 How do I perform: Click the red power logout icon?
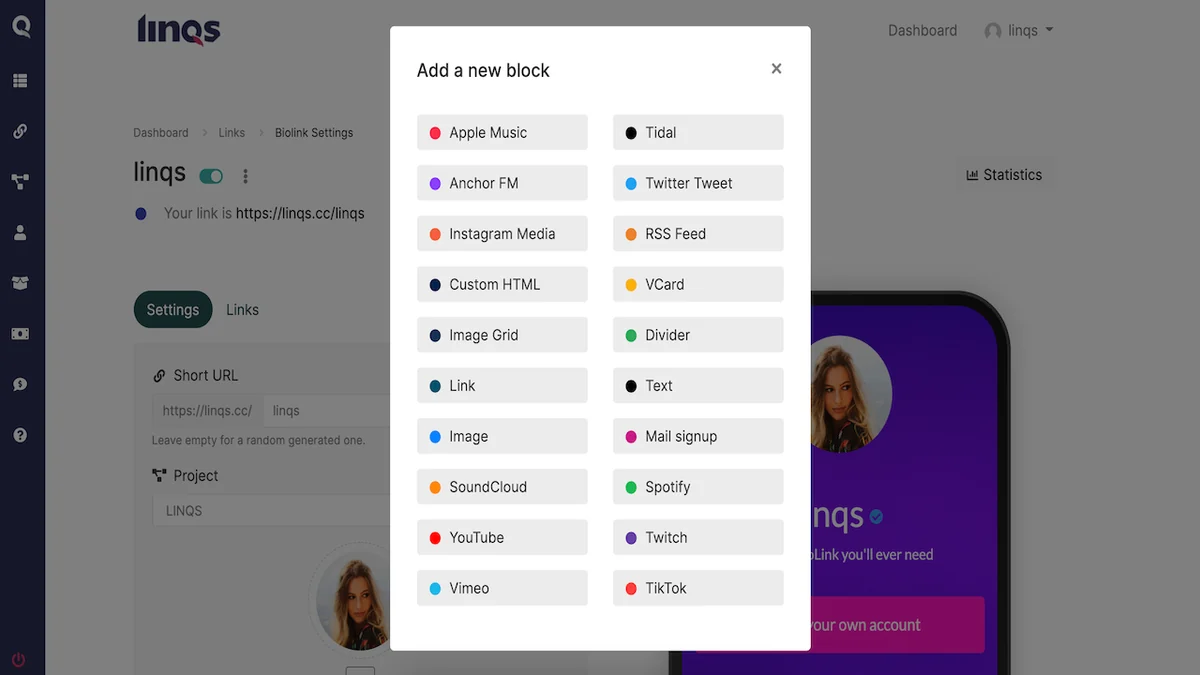point(18,660)
